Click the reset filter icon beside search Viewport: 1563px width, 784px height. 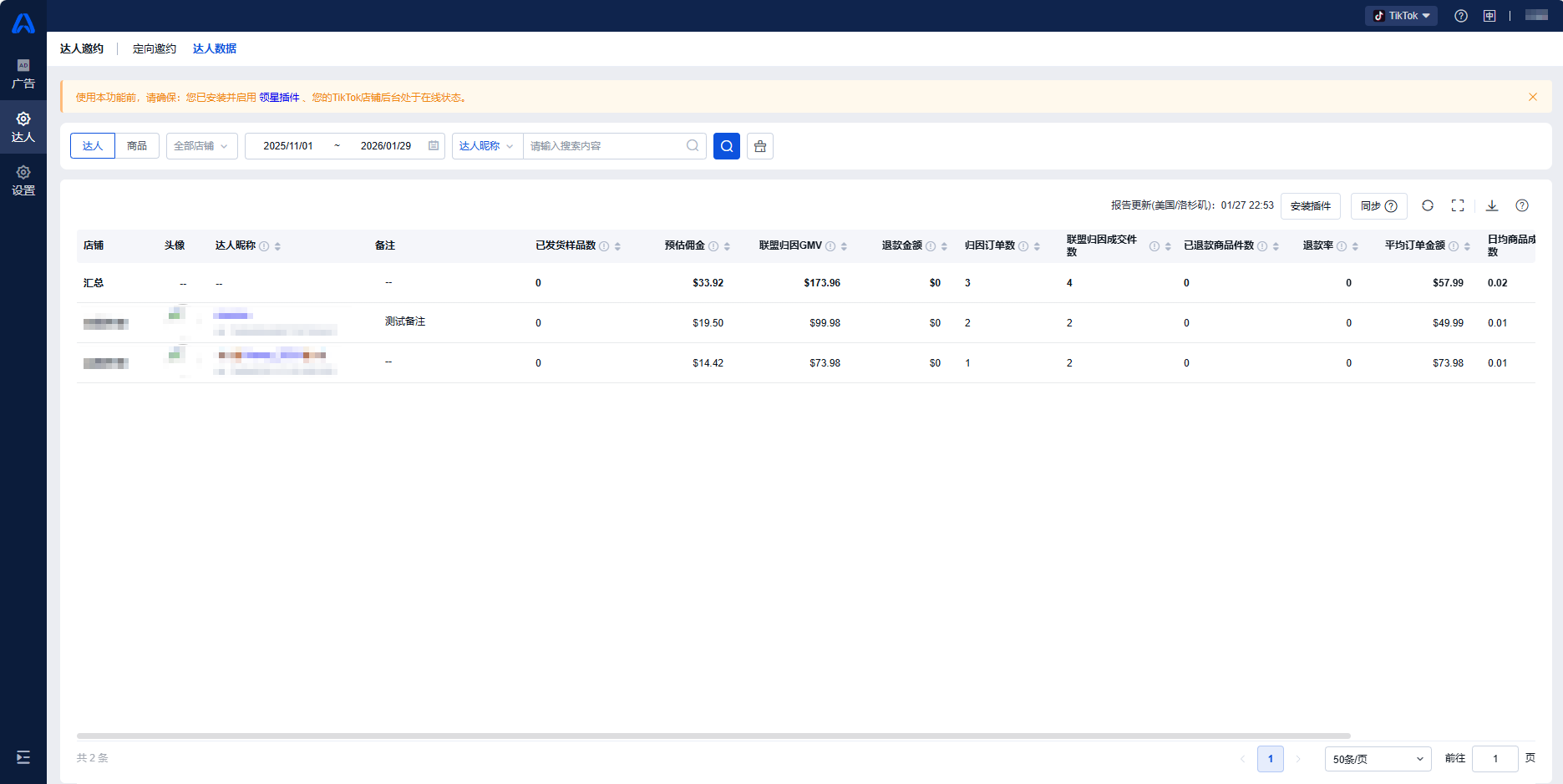(759, 146)
